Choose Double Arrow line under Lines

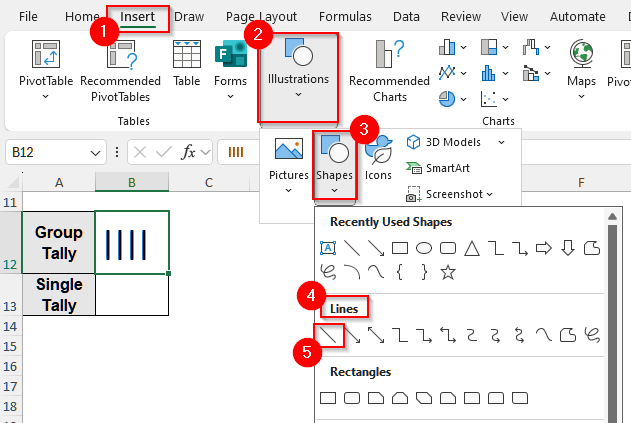tap(376, 335)
